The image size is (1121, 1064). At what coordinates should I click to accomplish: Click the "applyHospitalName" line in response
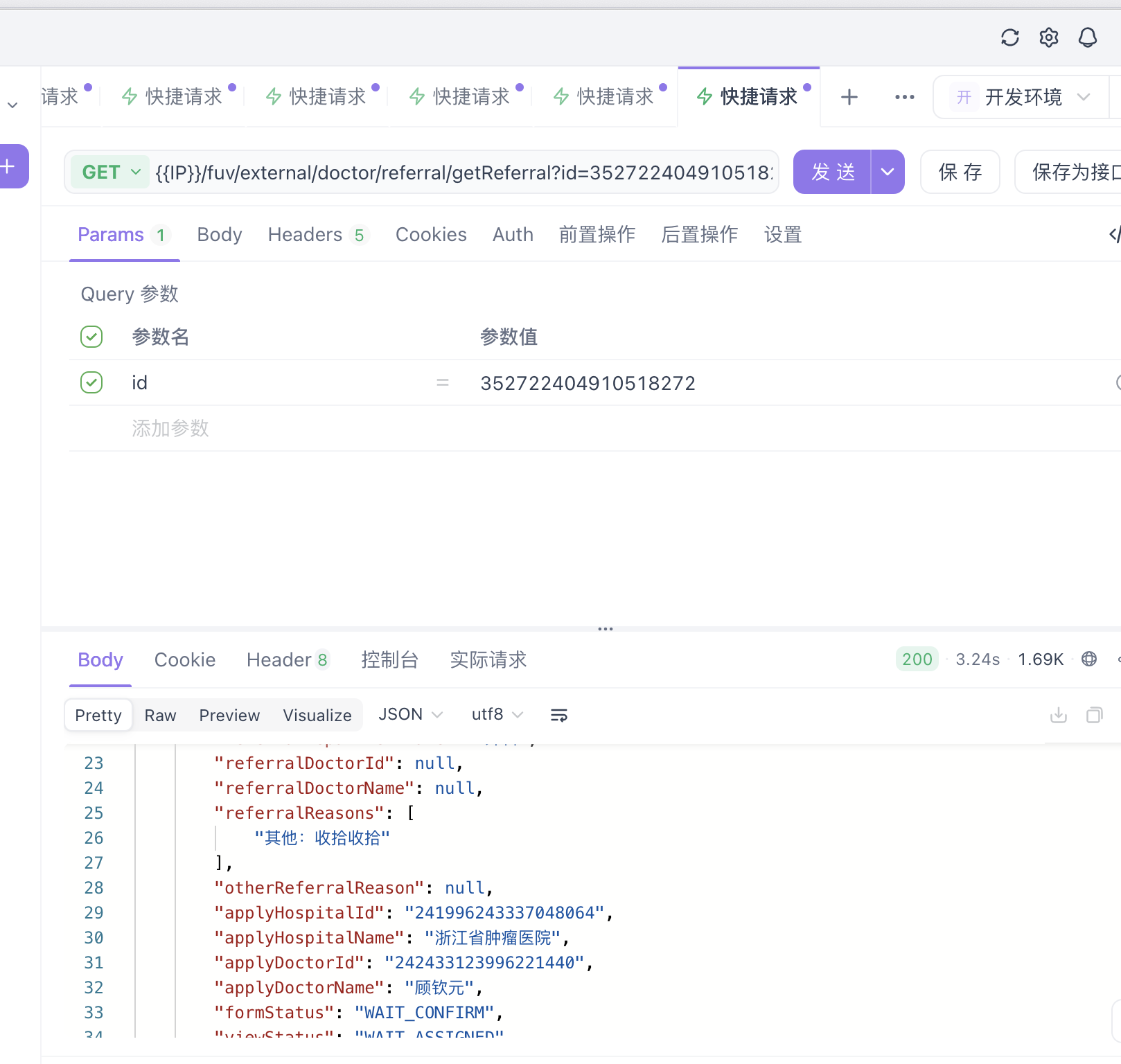[391, 937]
